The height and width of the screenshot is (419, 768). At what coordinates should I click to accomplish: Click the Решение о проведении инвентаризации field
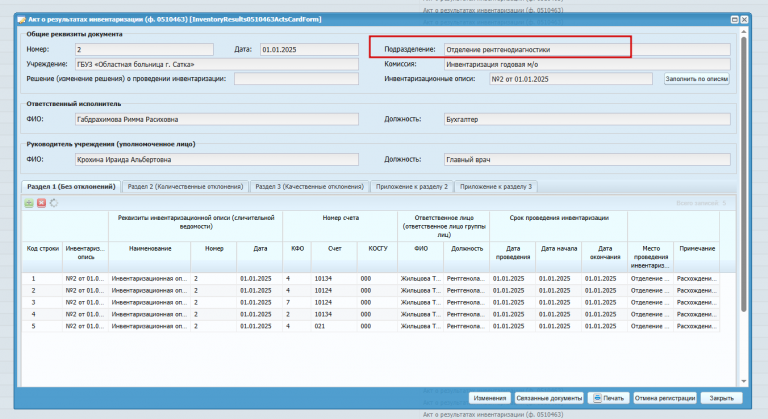[296, 79]
